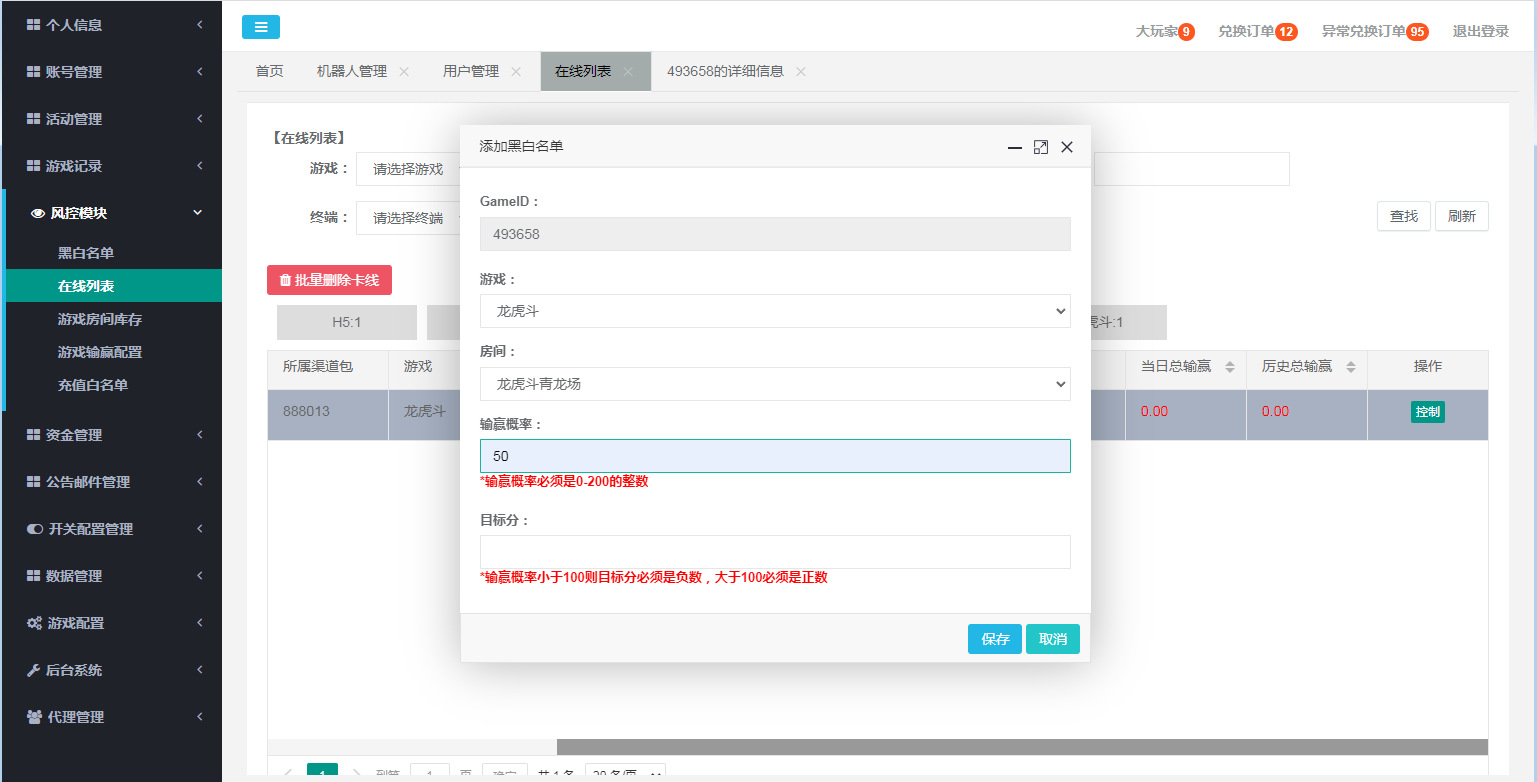Expand the 资金管理 sidebar menu

[110, 435]
